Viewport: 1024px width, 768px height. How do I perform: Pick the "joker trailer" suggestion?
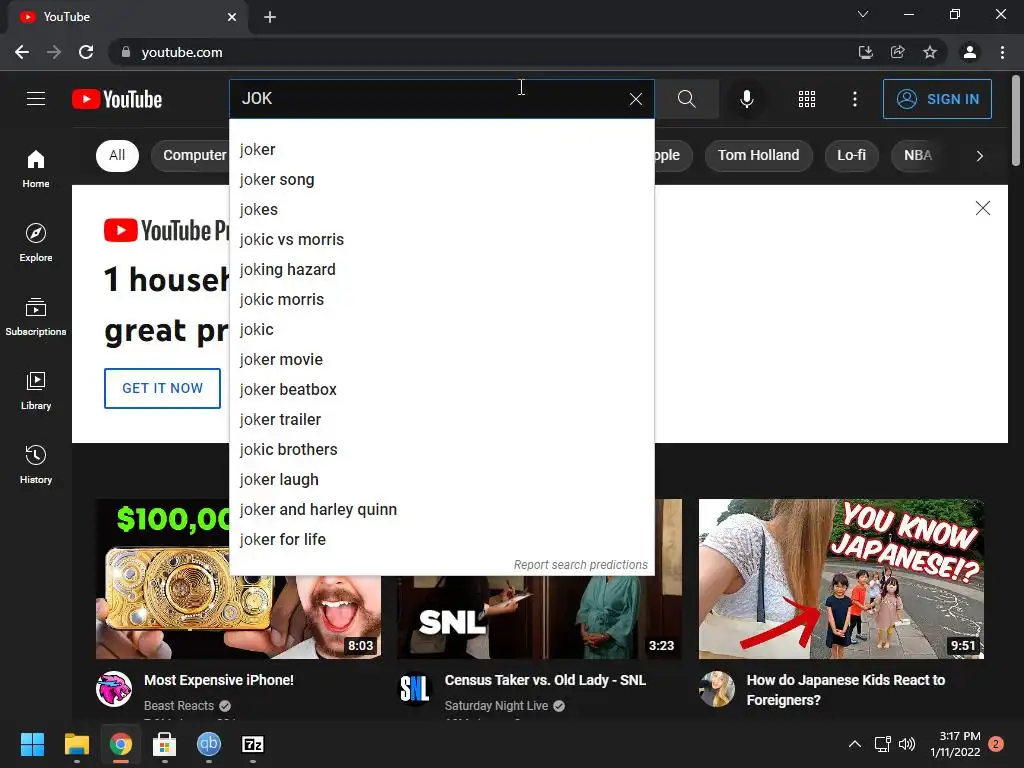coord(441,420)
